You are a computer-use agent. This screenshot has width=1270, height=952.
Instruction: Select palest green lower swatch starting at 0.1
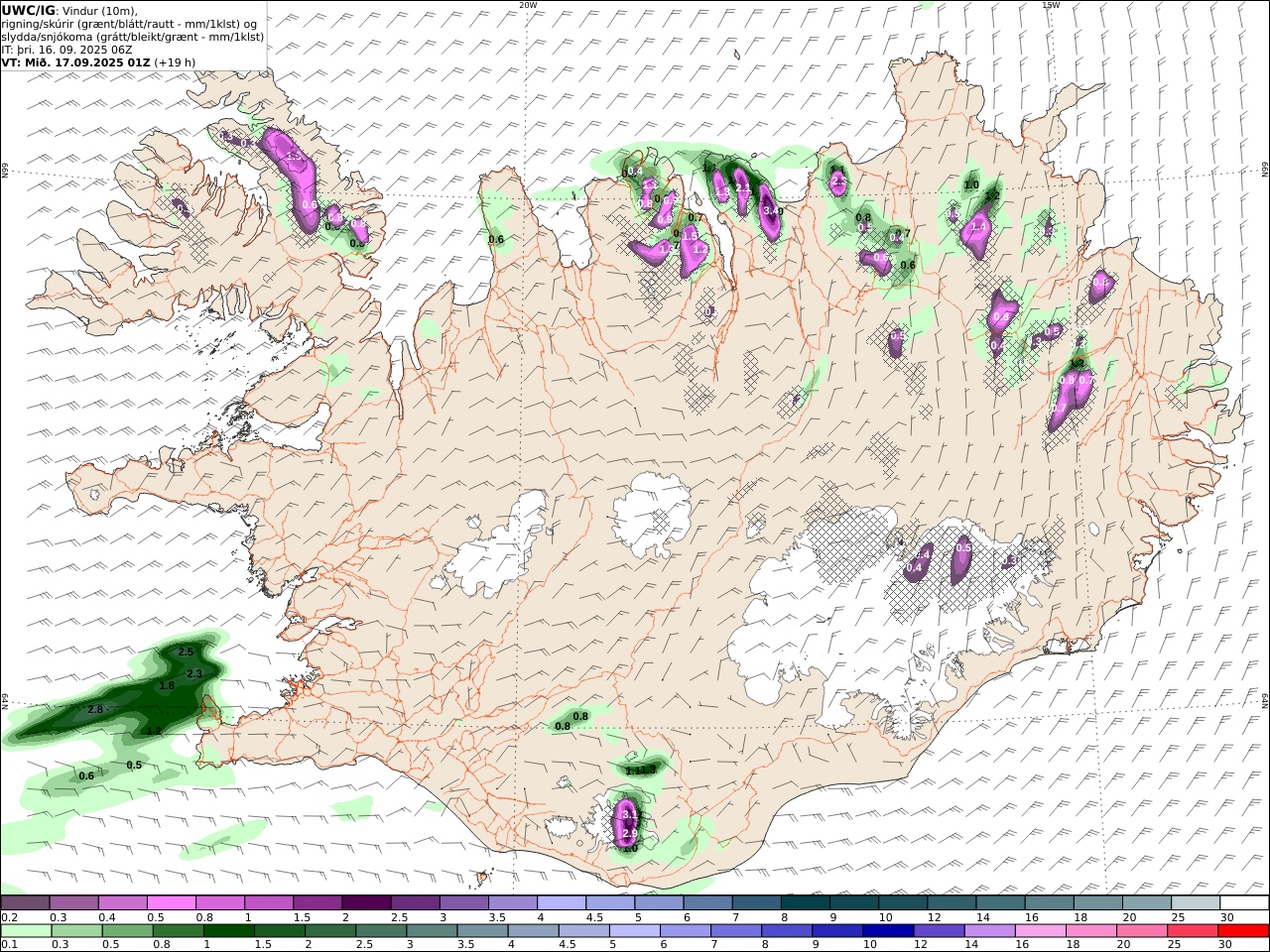[x=26, y=931]
